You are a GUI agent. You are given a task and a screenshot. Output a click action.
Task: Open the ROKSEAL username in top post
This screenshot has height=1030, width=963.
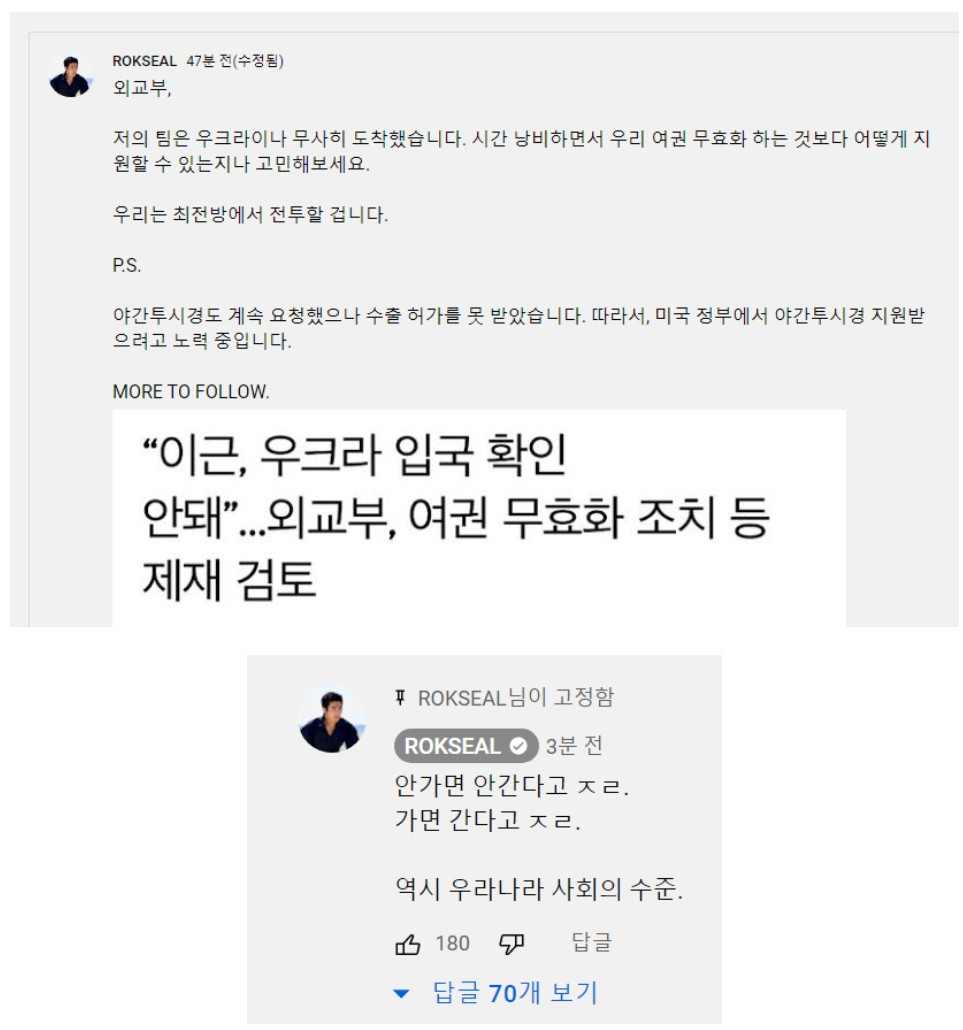pyautogui.click(x=145, y=61)
